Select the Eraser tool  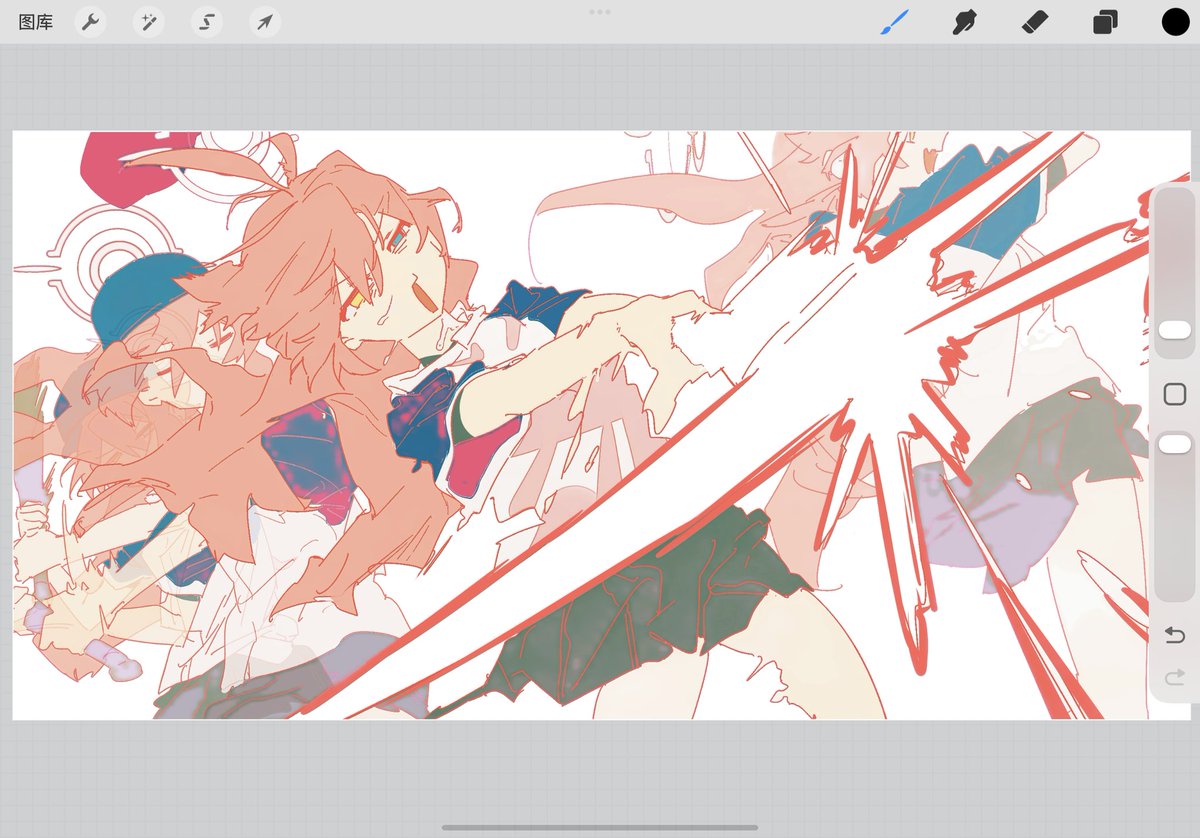tap(1034, 22)
